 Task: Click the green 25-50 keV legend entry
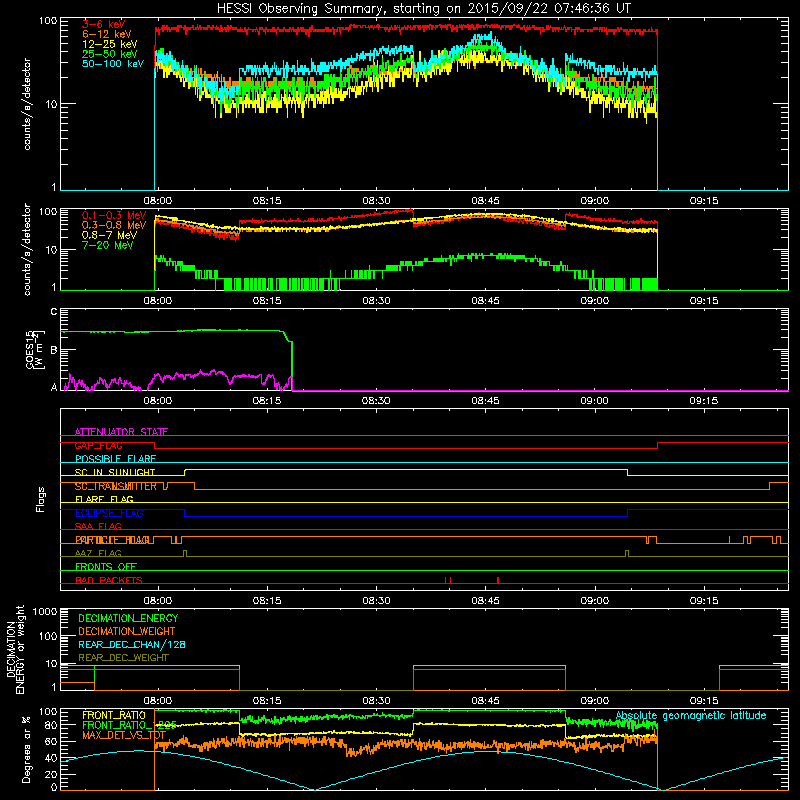tap(110, 54)
